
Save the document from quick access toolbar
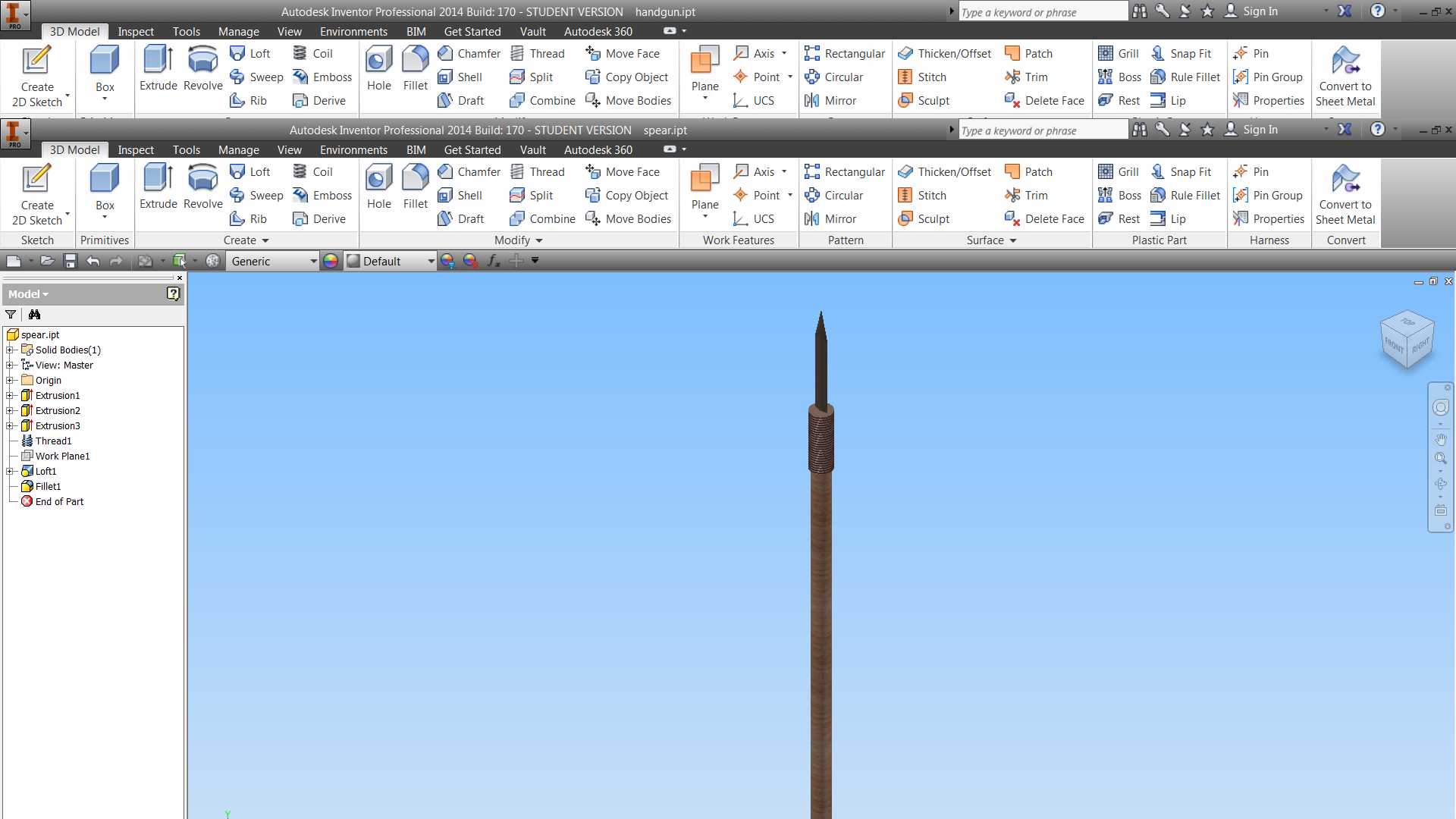point(71,261)
